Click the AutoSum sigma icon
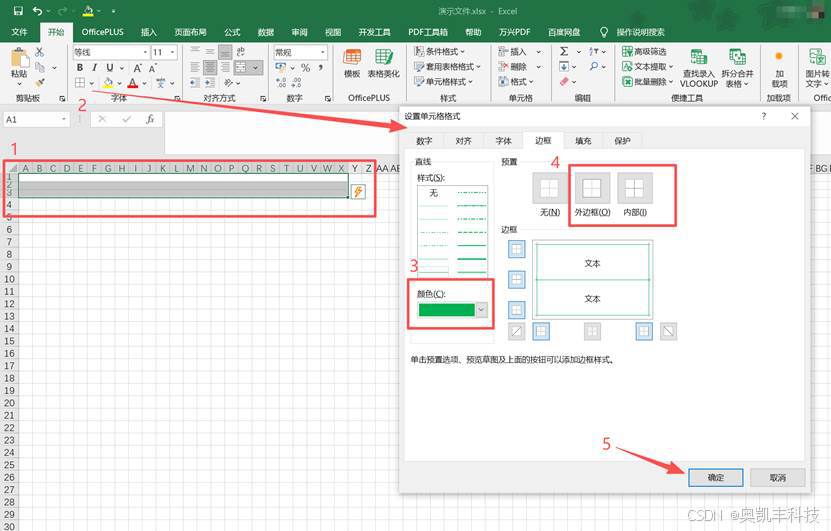This screenshot has height=531, width=831. click(564, 51)
